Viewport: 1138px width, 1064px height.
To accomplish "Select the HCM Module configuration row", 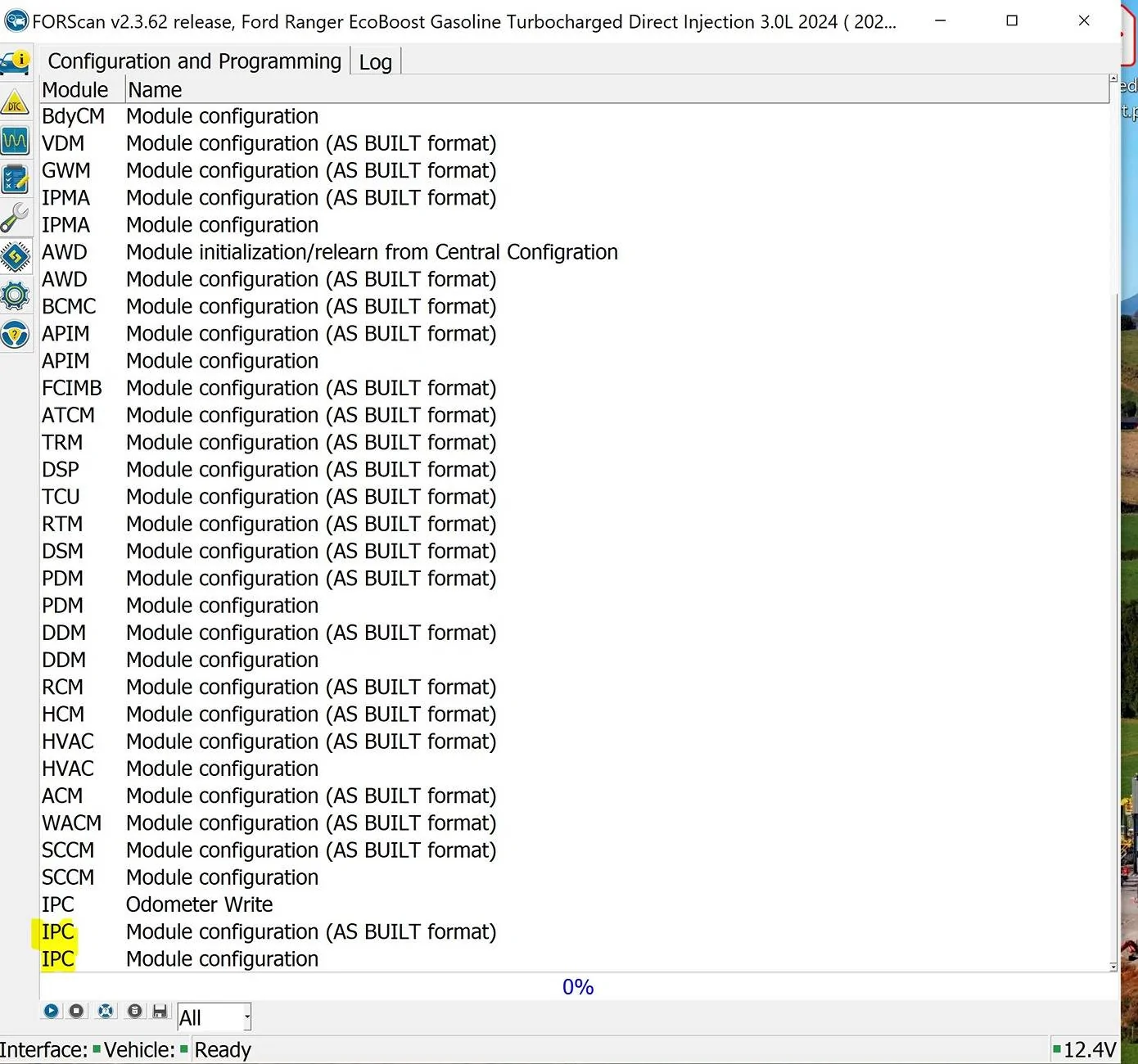I will click(573, 714).
